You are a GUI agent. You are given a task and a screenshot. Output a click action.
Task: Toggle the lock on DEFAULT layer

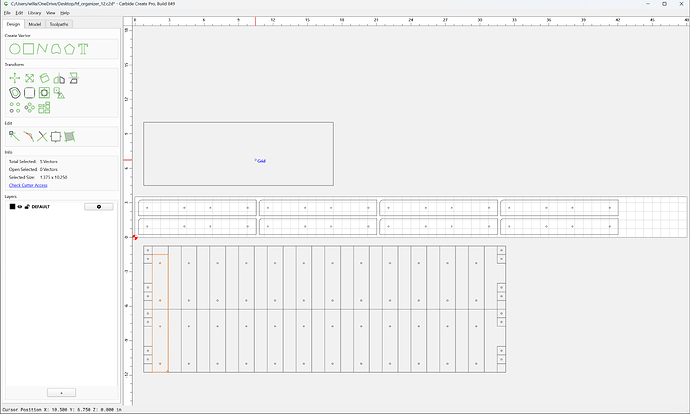[27, 207]
